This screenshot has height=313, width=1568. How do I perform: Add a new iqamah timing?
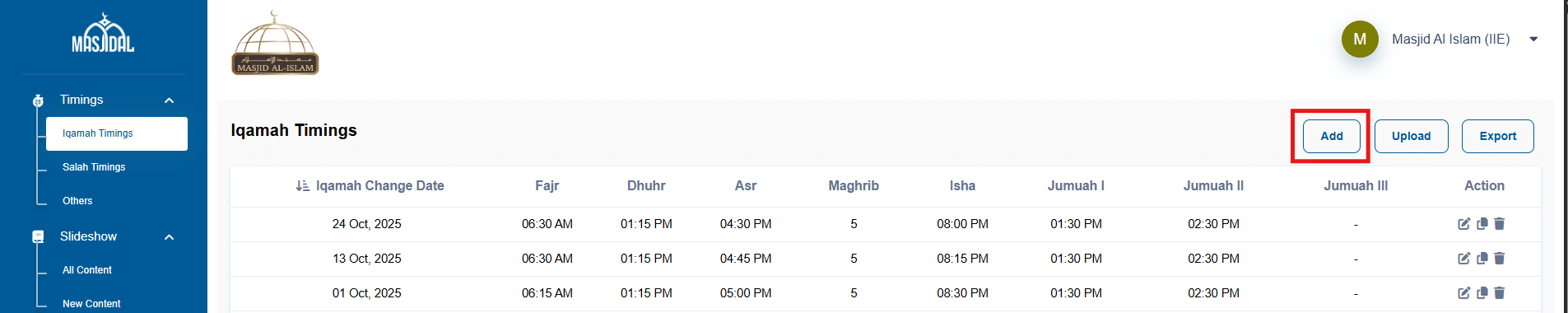pos(1331,136)
